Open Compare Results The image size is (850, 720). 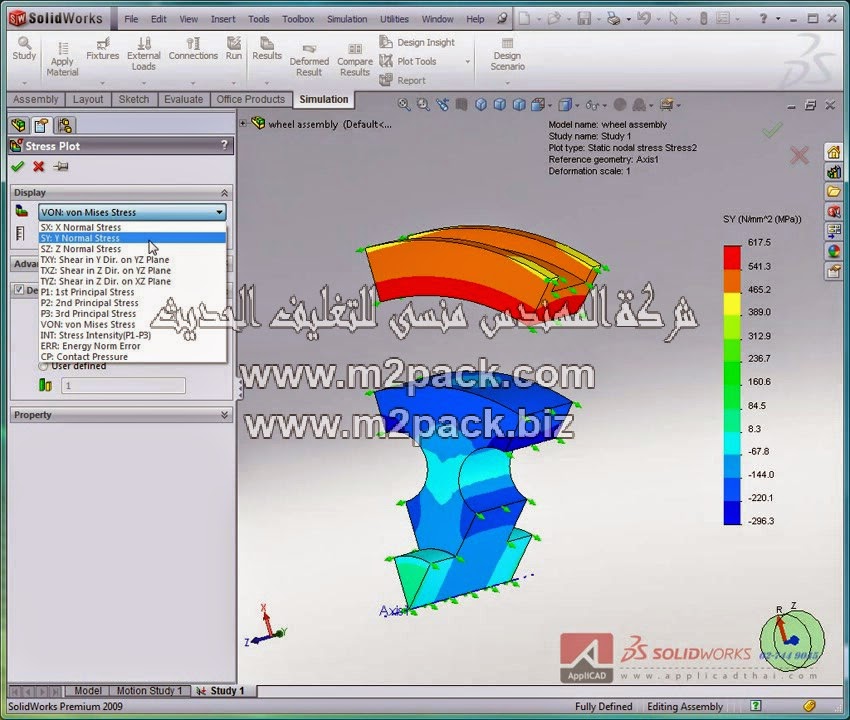click(x=355, y=59)
